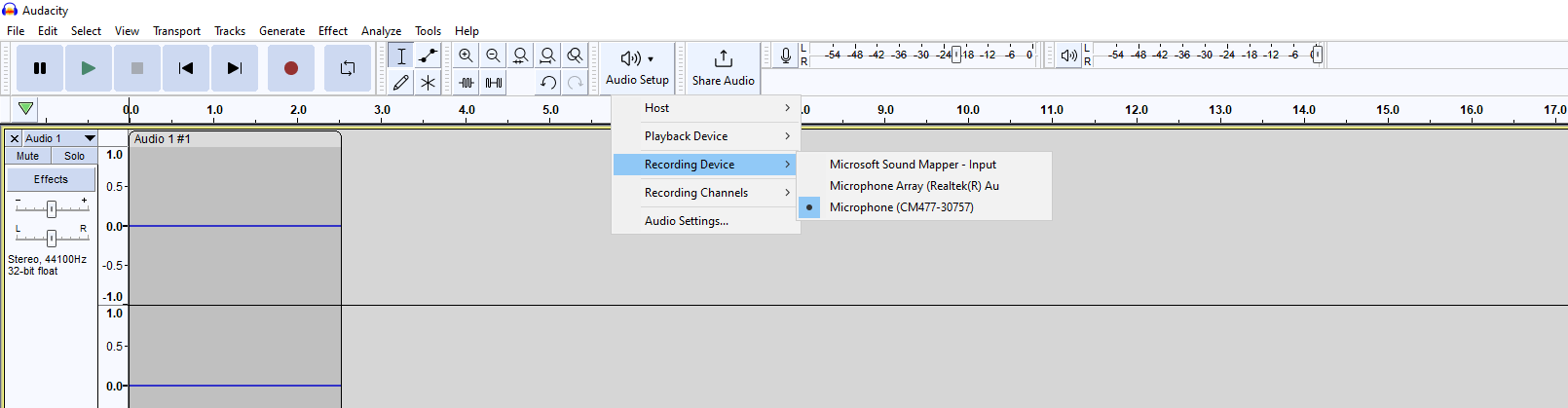
Task: Choose the Draw pencil tool
Action: (401, 83)
